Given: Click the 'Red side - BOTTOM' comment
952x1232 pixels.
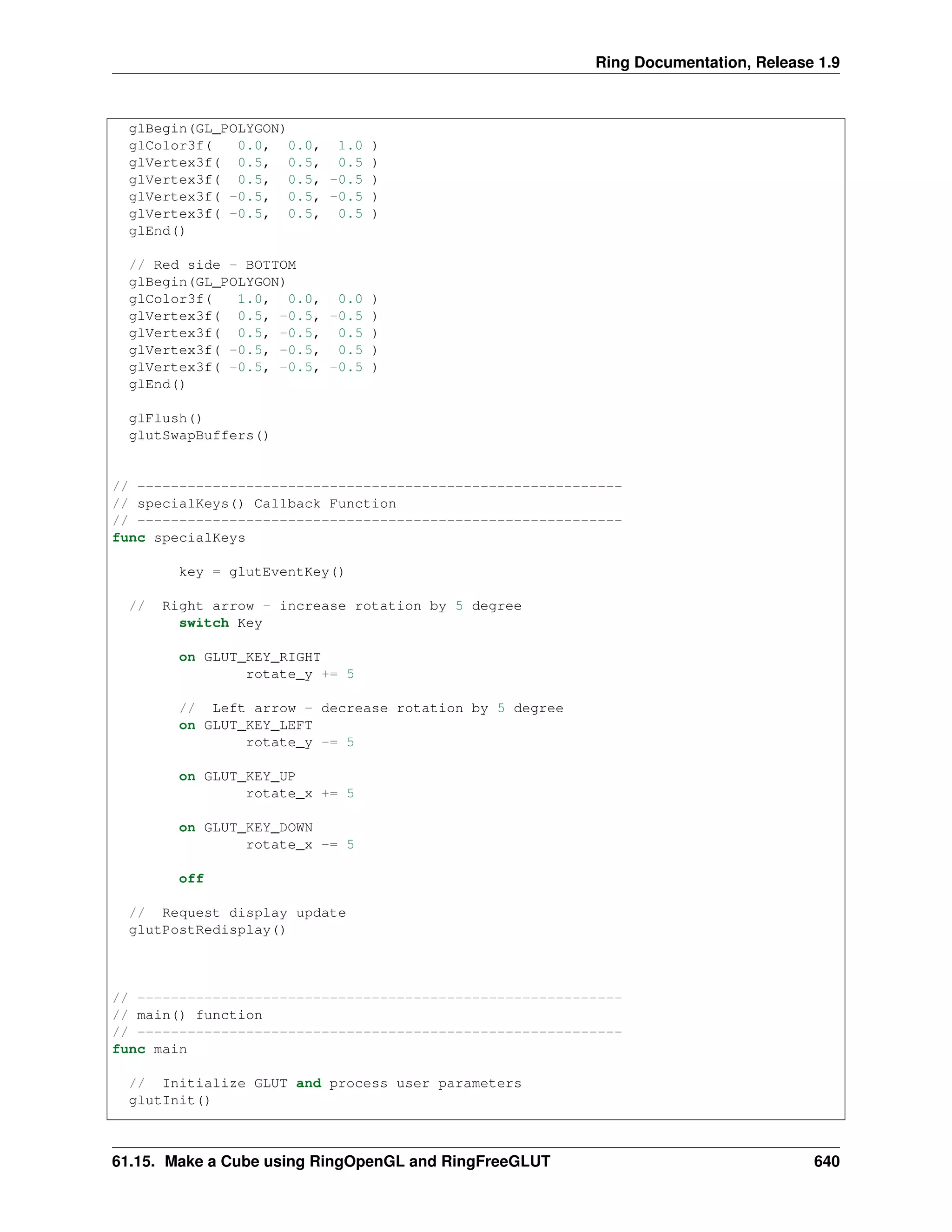Looking at the screenshot, I should pos(212,265).
